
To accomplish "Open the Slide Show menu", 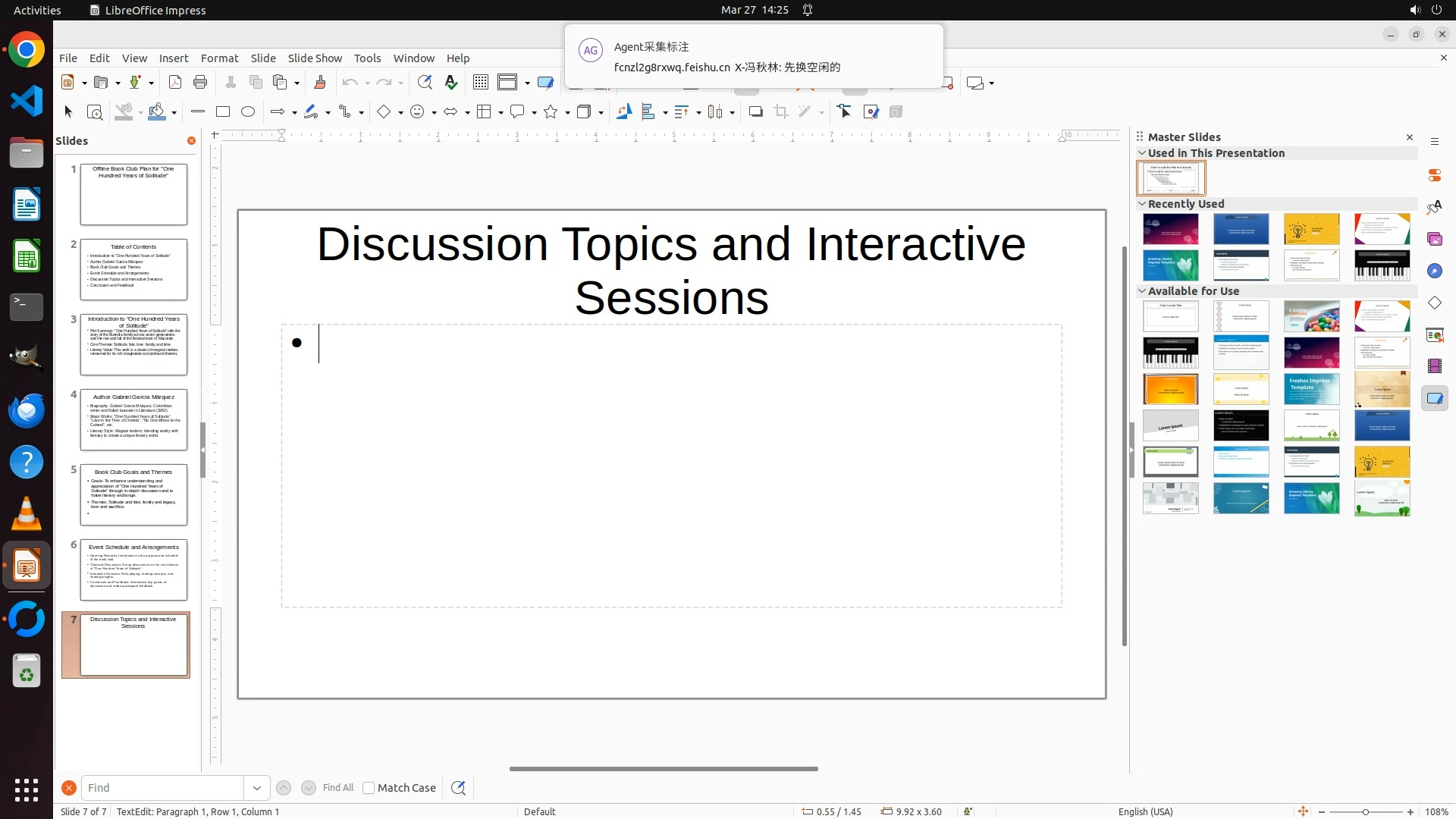I will pyautogui.click(x=315, y=58).
